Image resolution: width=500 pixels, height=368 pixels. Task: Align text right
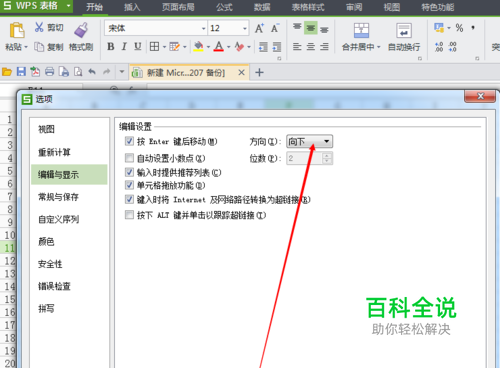tap(324, 47)
